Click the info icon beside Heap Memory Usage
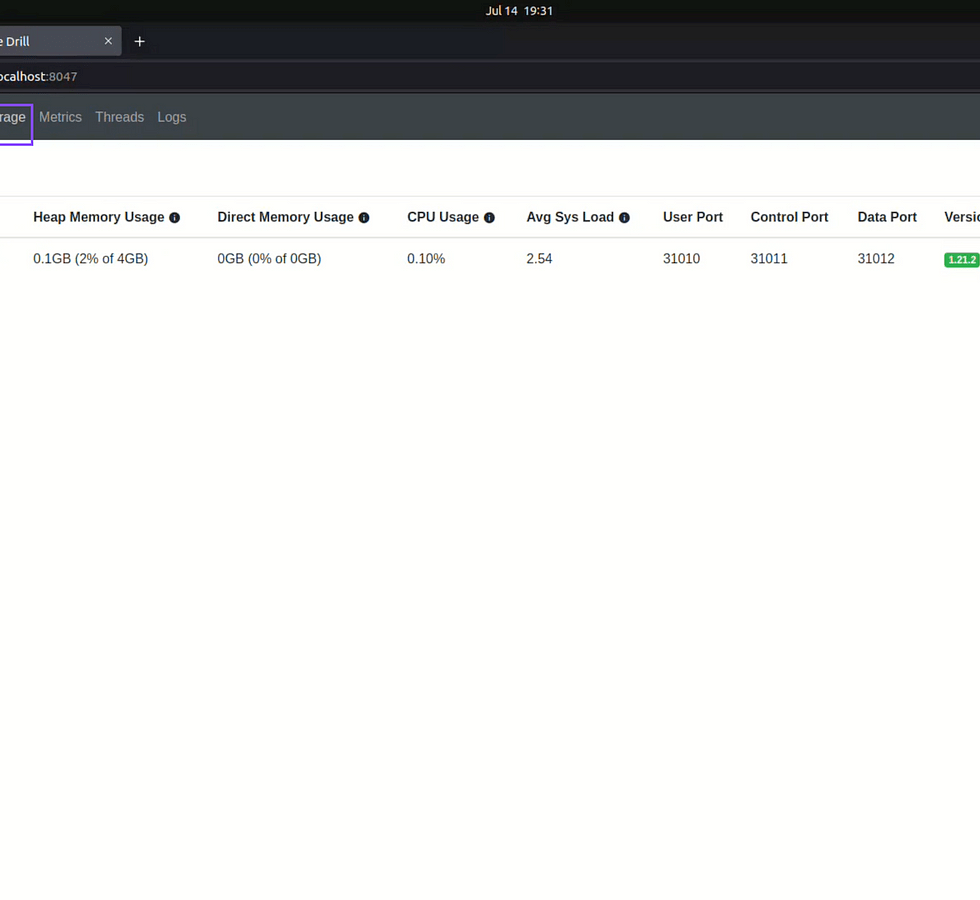 coord(175,218)
